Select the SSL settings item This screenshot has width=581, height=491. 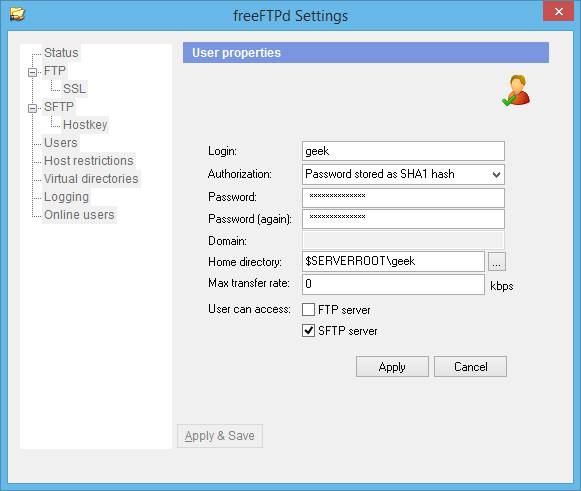point(74,89)
